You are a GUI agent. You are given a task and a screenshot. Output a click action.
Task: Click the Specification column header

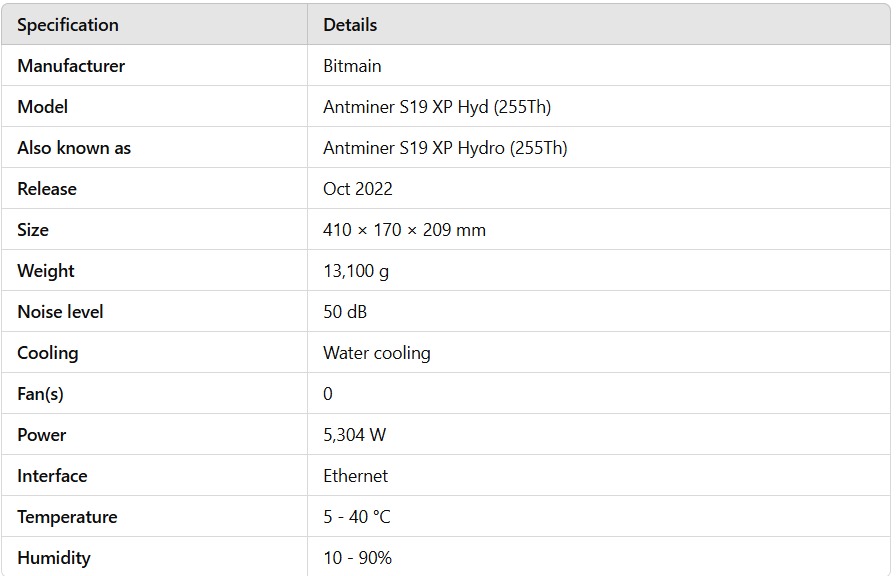pos(68,25)
